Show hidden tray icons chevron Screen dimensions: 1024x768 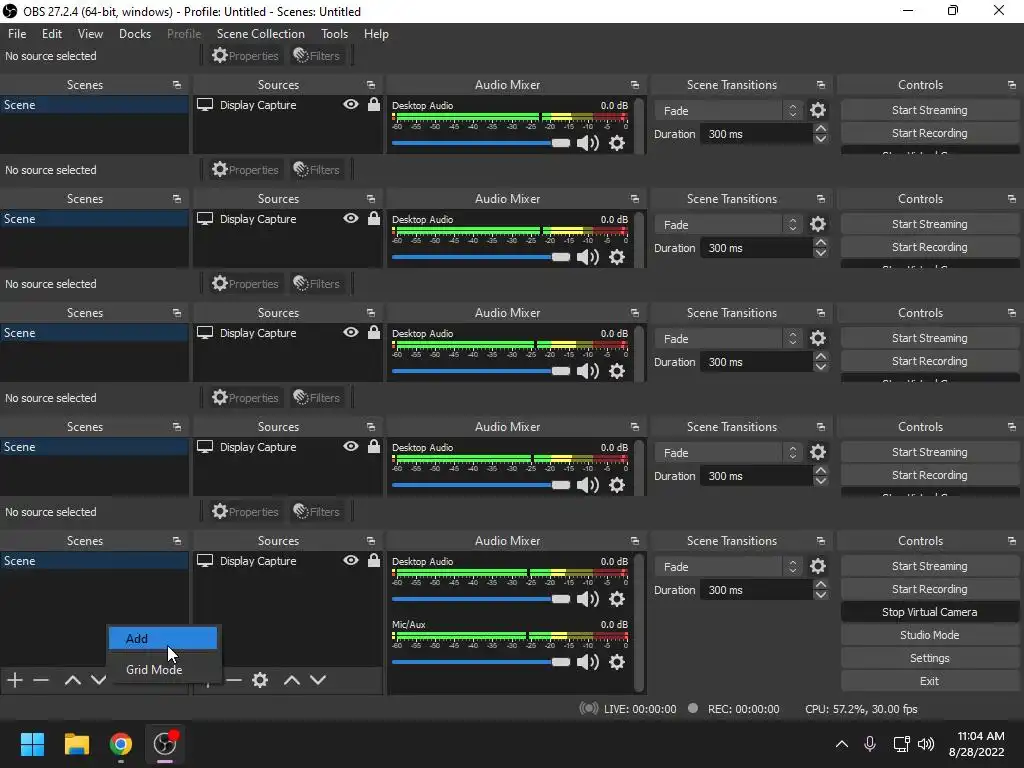point(842,744)
